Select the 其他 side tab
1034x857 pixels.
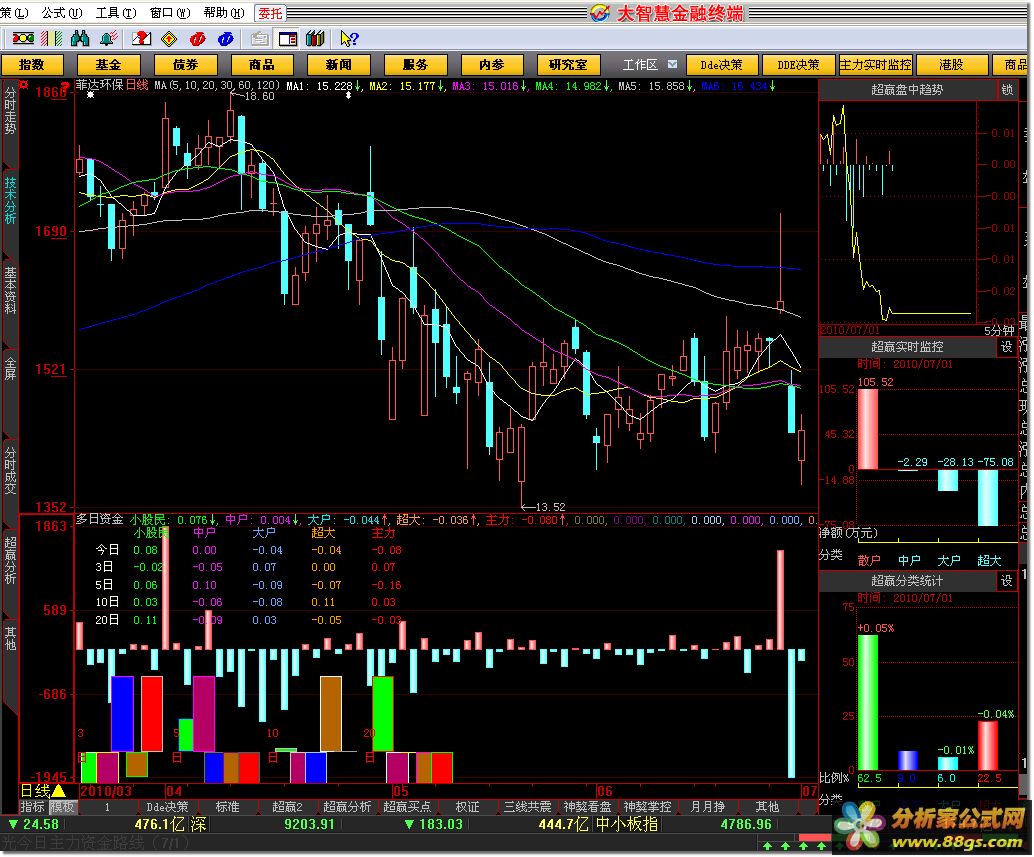(x=10, y=637)
